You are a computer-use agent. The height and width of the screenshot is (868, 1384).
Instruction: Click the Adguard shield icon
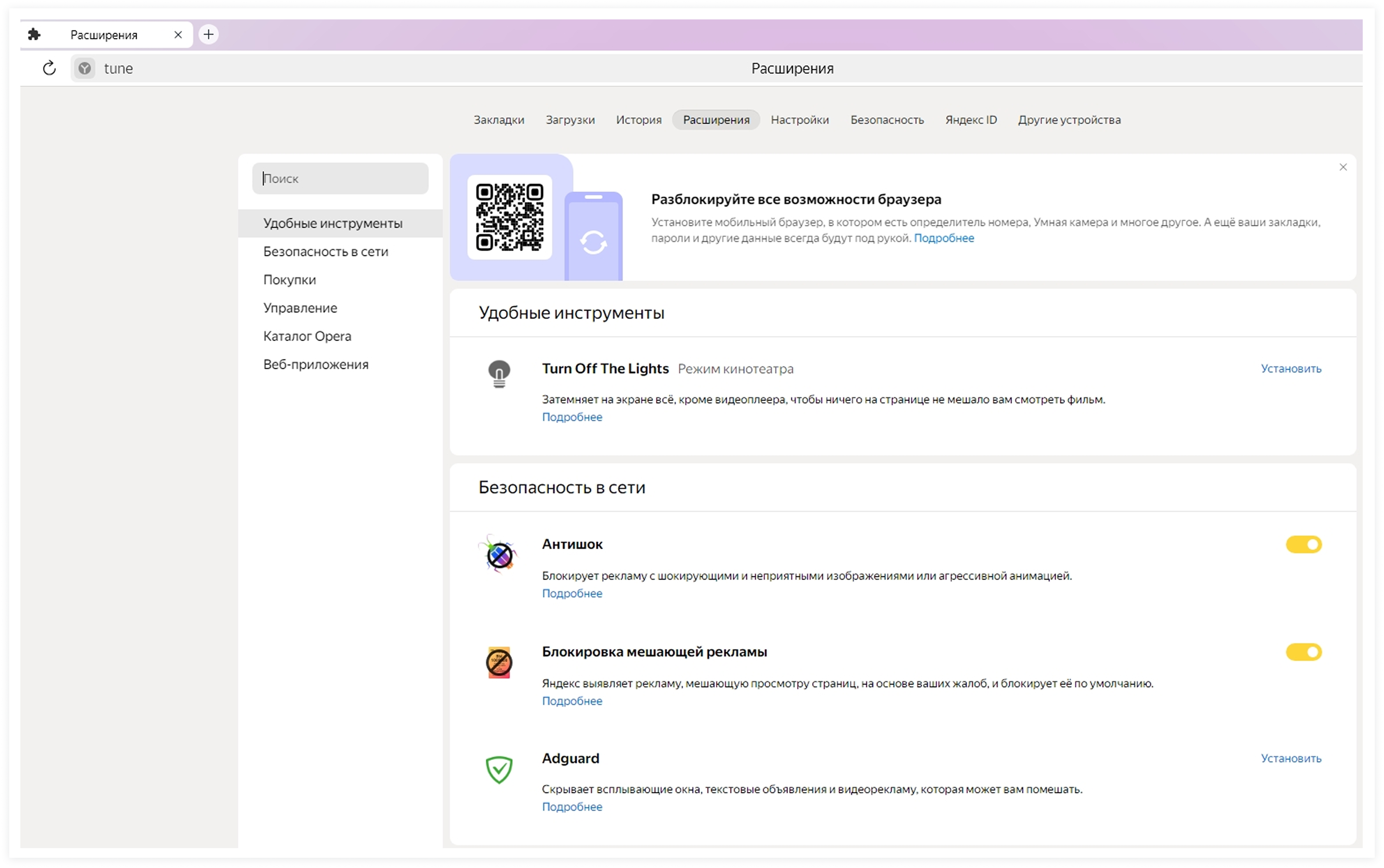[499, 769]
